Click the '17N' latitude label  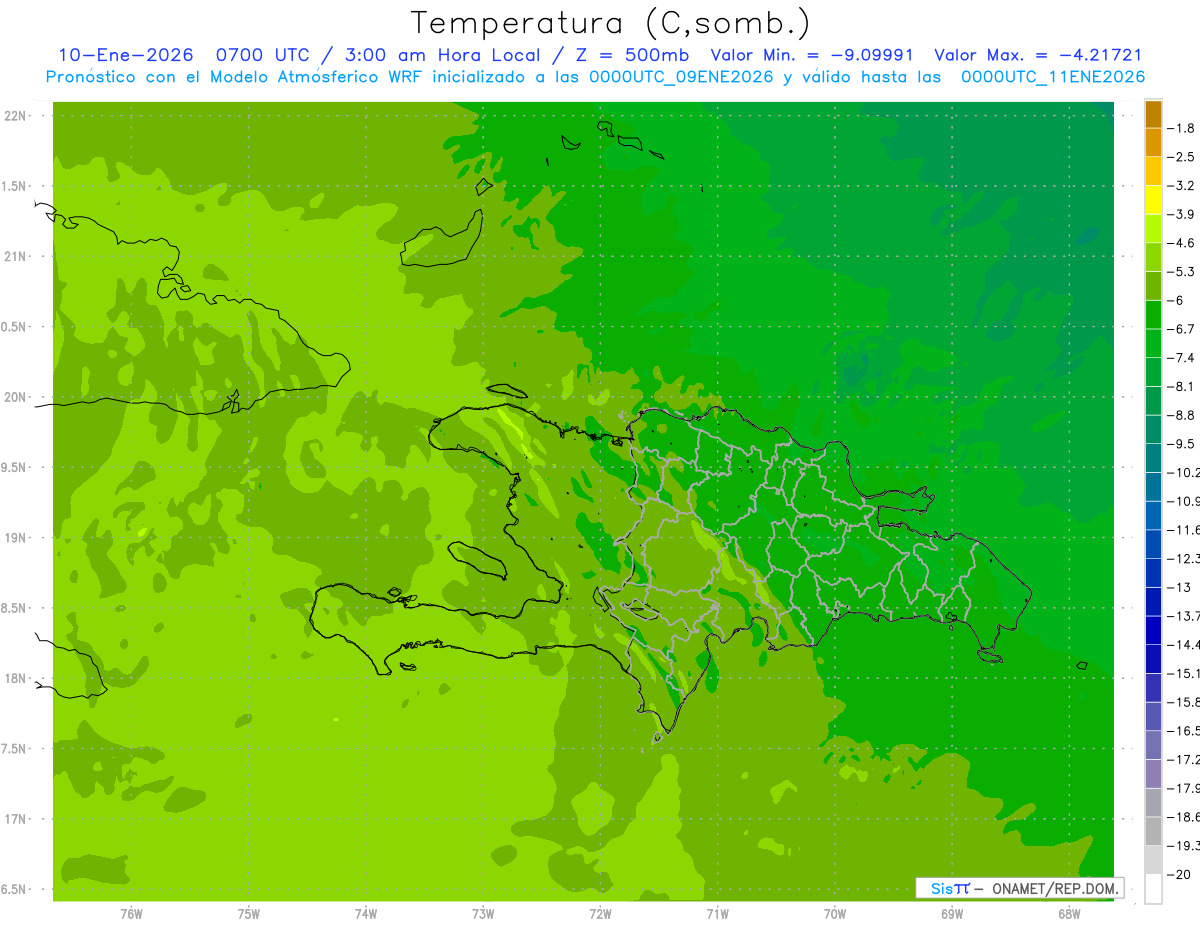point(14,819)
